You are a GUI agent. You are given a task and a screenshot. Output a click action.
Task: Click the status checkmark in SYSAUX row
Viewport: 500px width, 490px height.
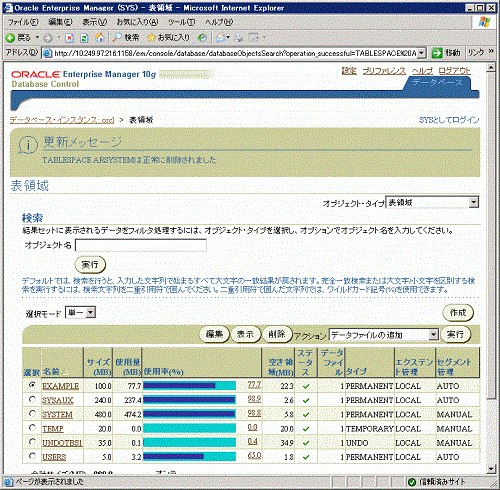coord(306,400)
